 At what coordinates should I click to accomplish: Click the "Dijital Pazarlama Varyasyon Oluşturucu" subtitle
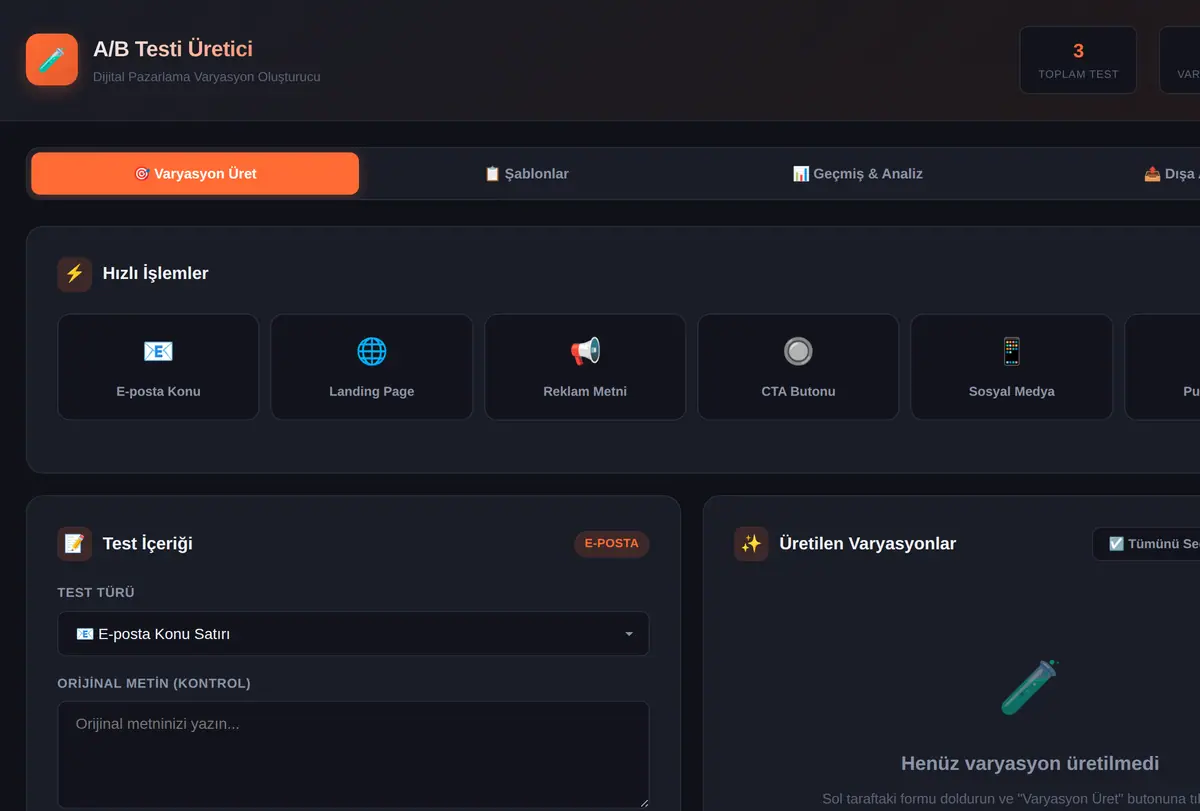tap(207, 77)
